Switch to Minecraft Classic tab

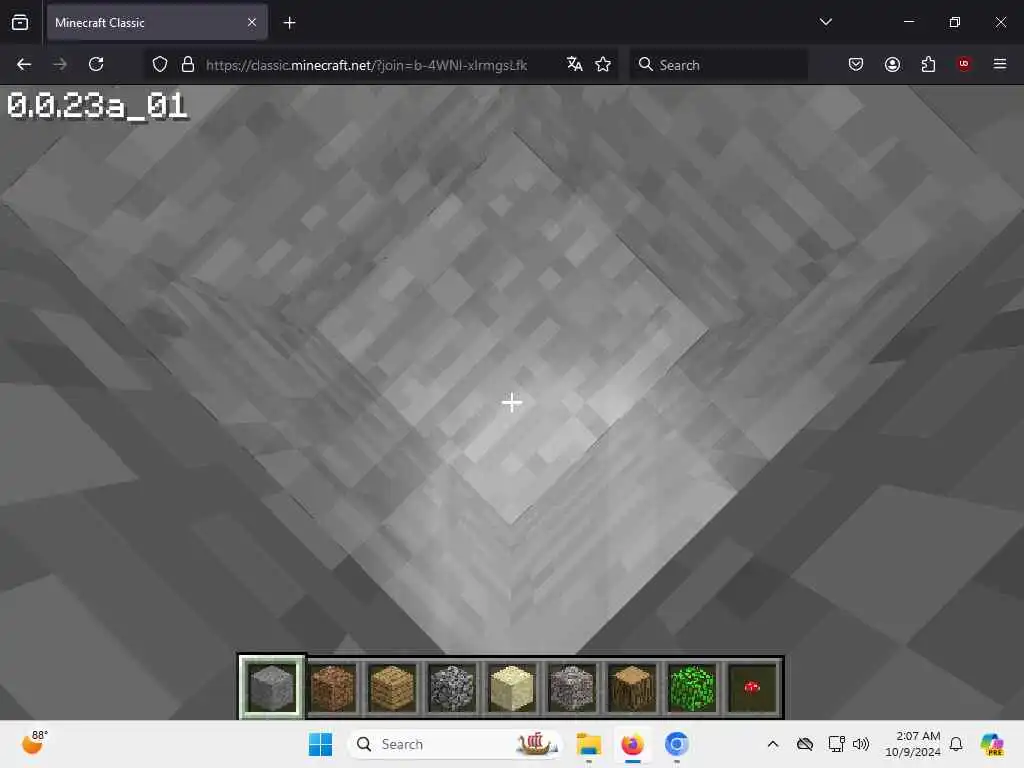coord(157,22)
